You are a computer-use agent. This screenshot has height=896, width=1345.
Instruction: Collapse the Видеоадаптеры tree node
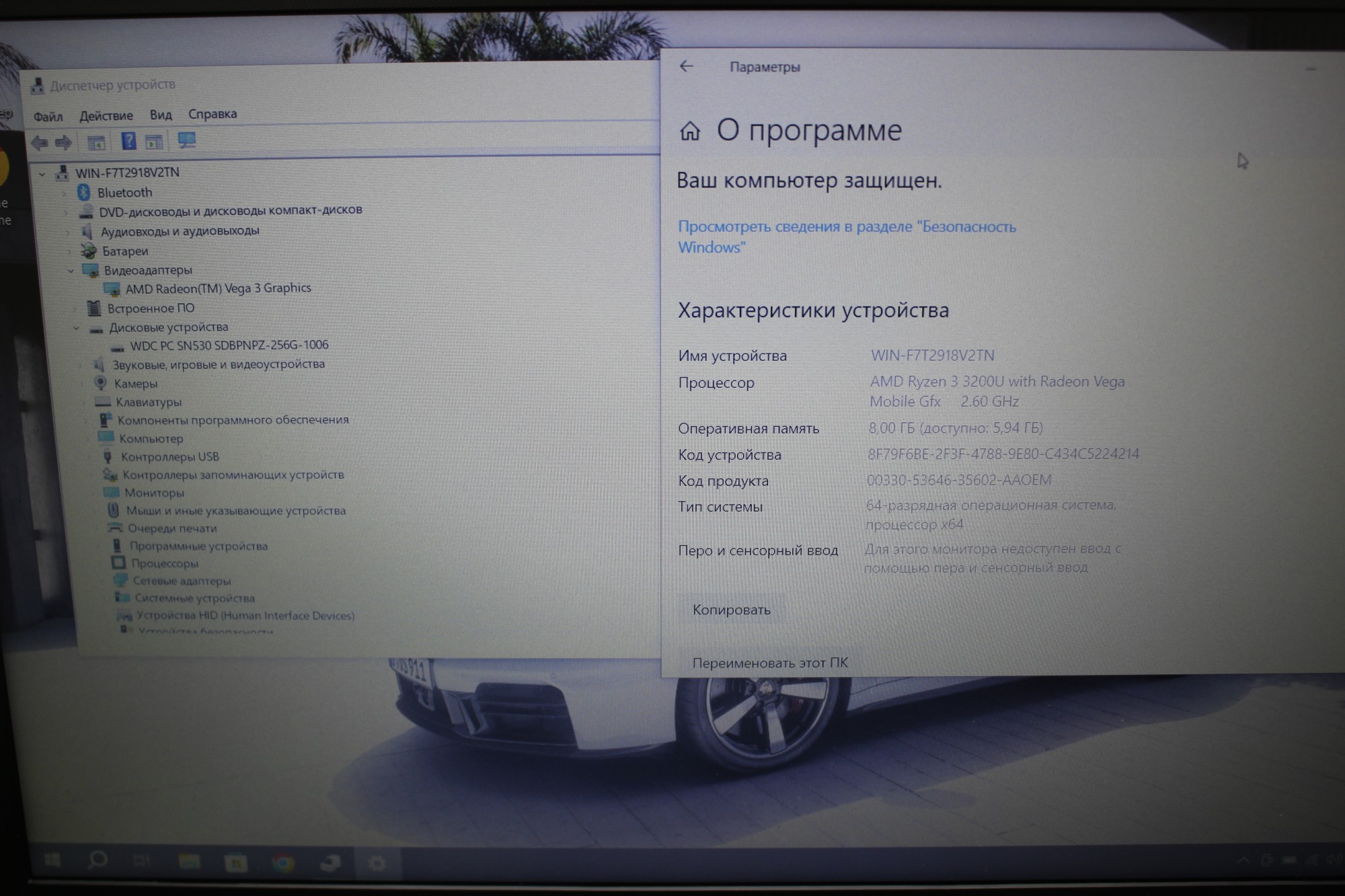click(71, 271)
